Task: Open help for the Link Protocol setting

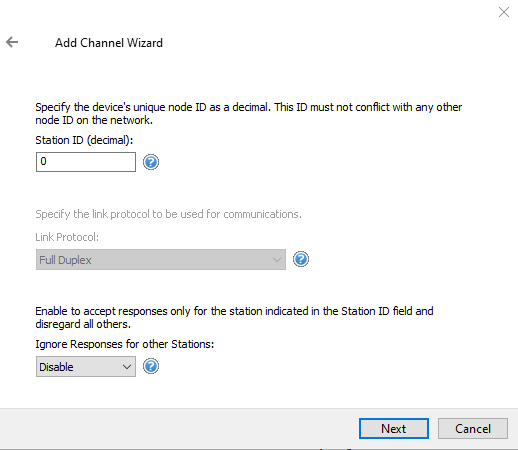Action: point(301,259)
